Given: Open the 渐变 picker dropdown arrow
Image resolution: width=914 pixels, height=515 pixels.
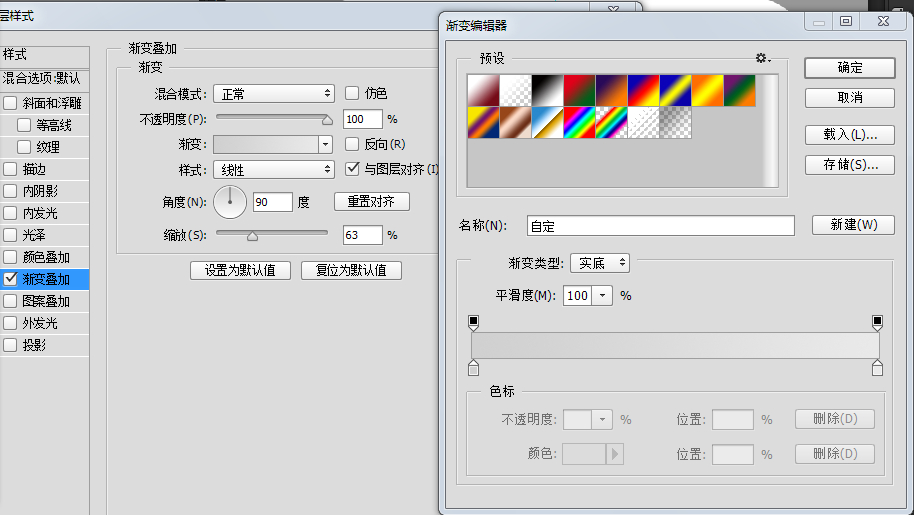Looking at the screenshot, I should click(x=325, y=144).
